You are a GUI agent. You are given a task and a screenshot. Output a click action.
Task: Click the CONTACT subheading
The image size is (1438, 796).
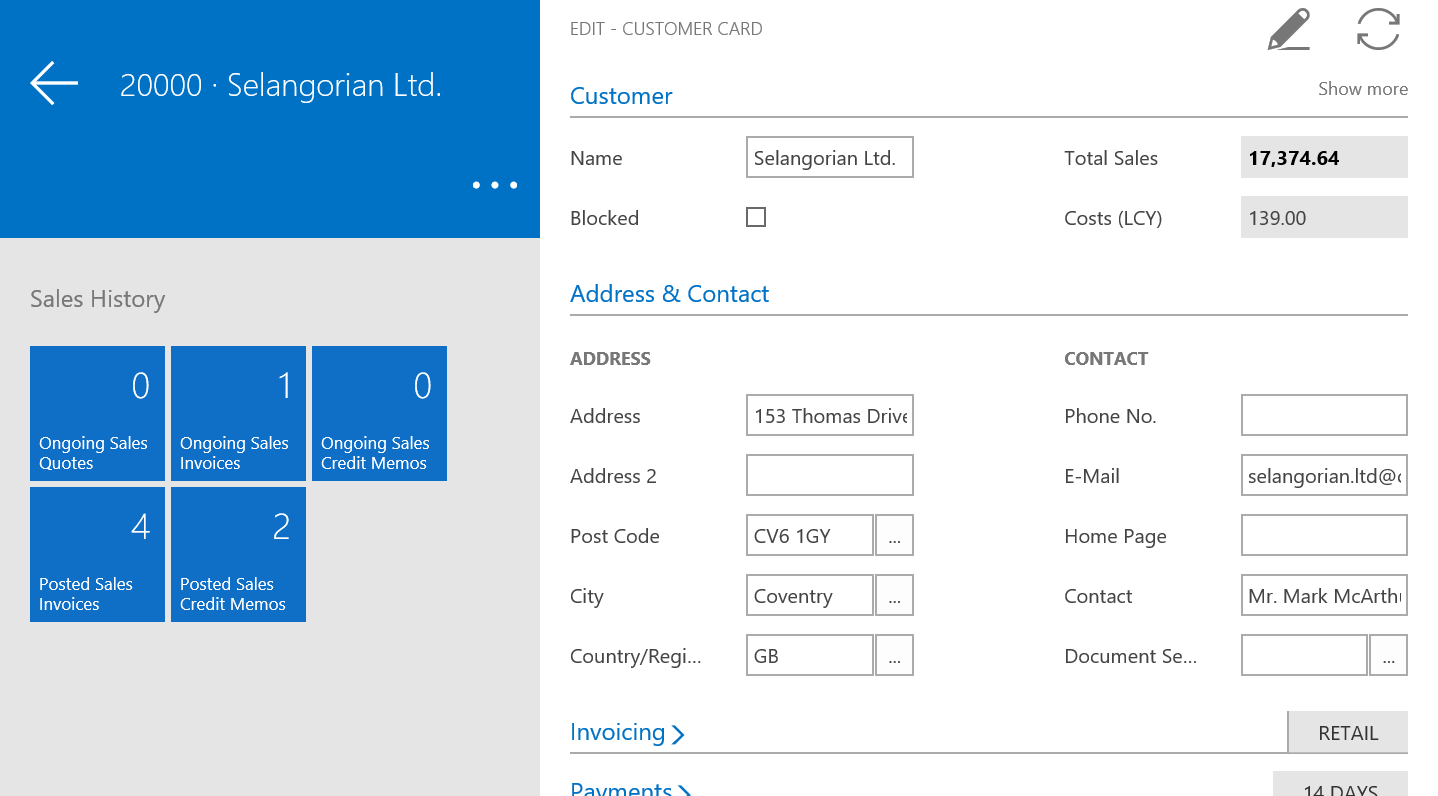(x=1106, y=359)
